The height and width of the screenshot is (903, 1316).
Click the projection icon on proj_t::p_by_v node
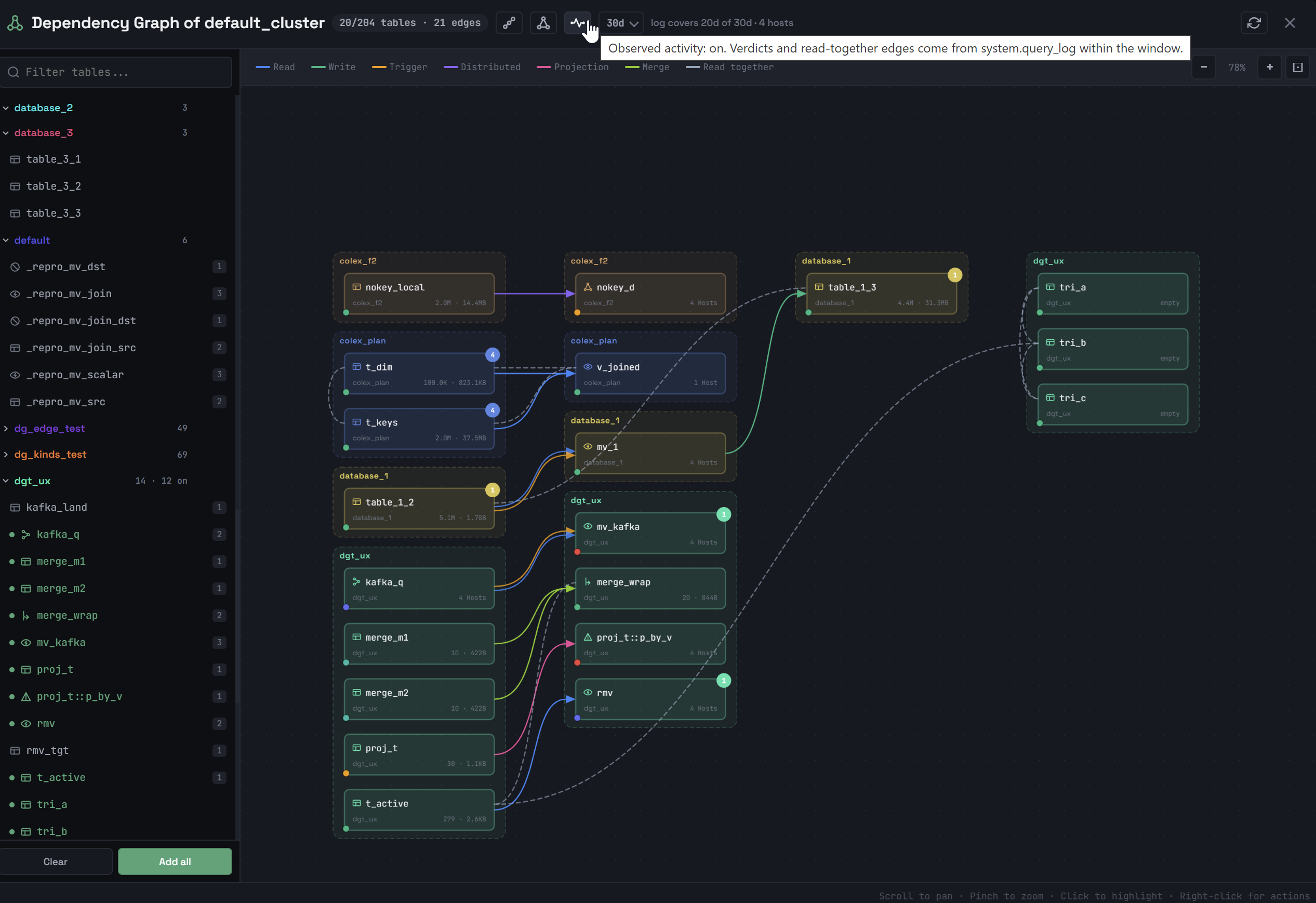[588, 637]
